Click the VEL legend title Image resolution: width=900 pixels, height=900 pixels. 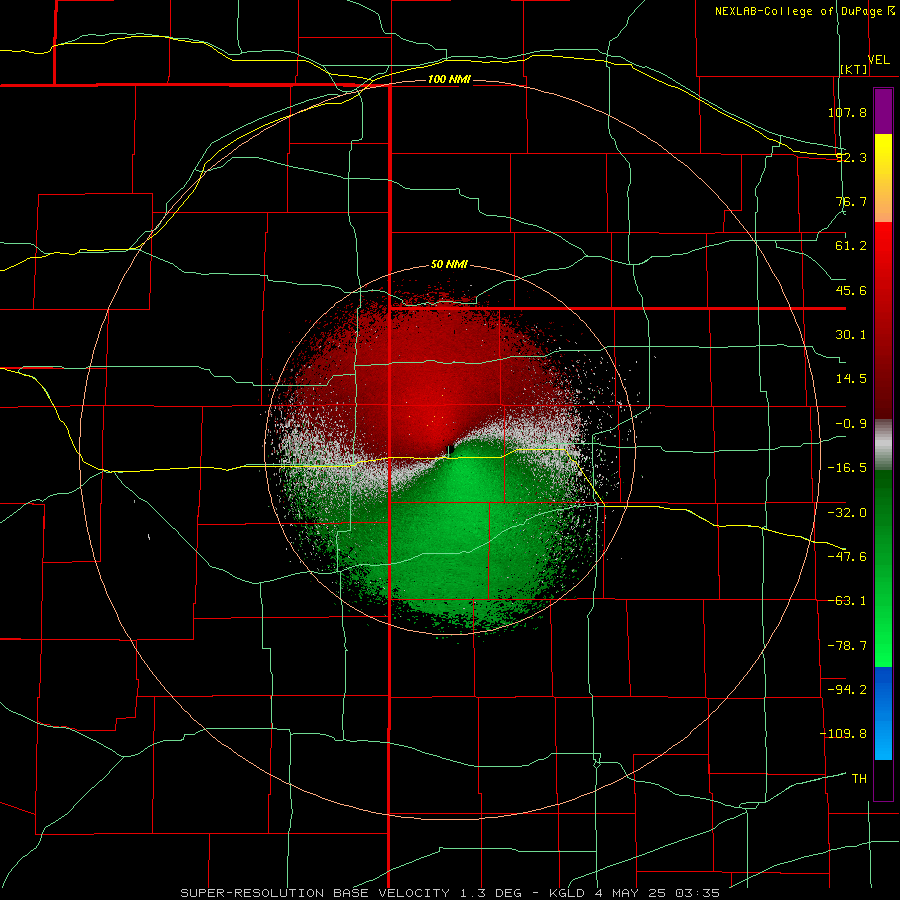click(879, 60)
